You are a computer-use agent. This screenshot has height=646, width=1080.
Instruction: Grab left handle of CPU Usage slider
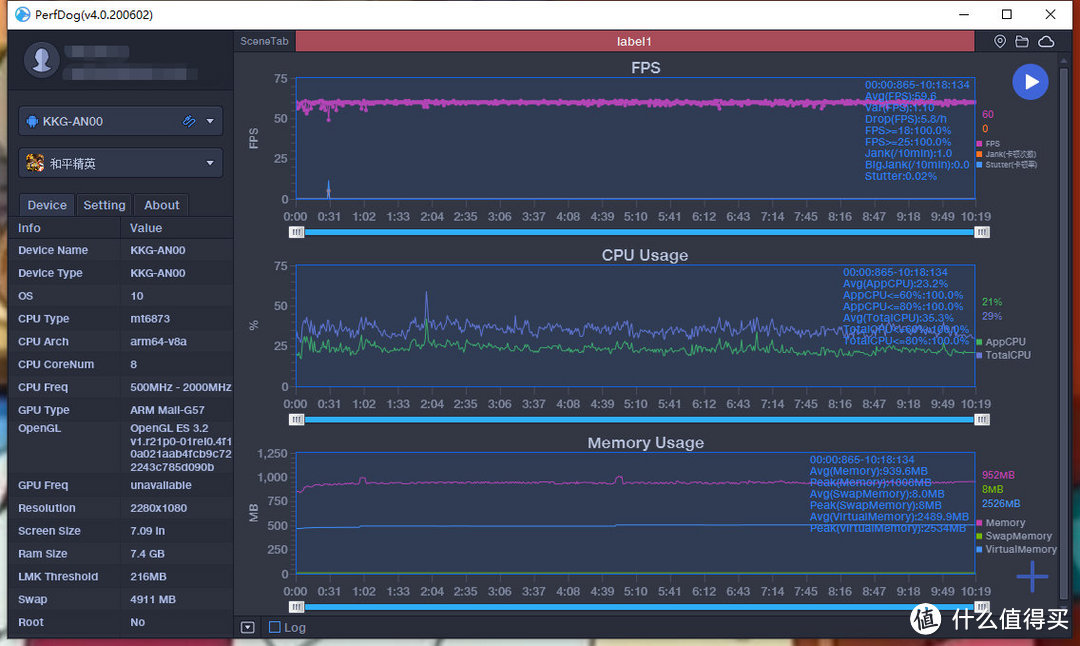[x=296, y=419]
